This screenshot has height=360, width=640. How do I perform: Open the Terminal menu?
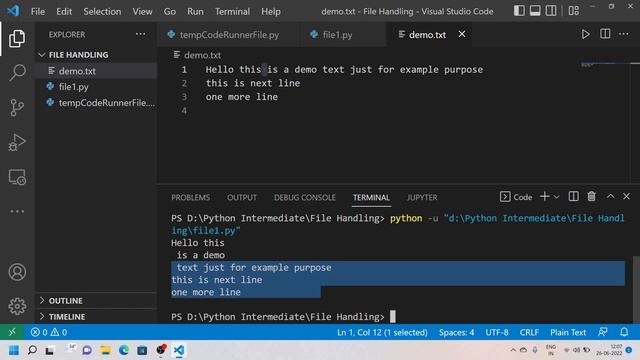[232, 11]
